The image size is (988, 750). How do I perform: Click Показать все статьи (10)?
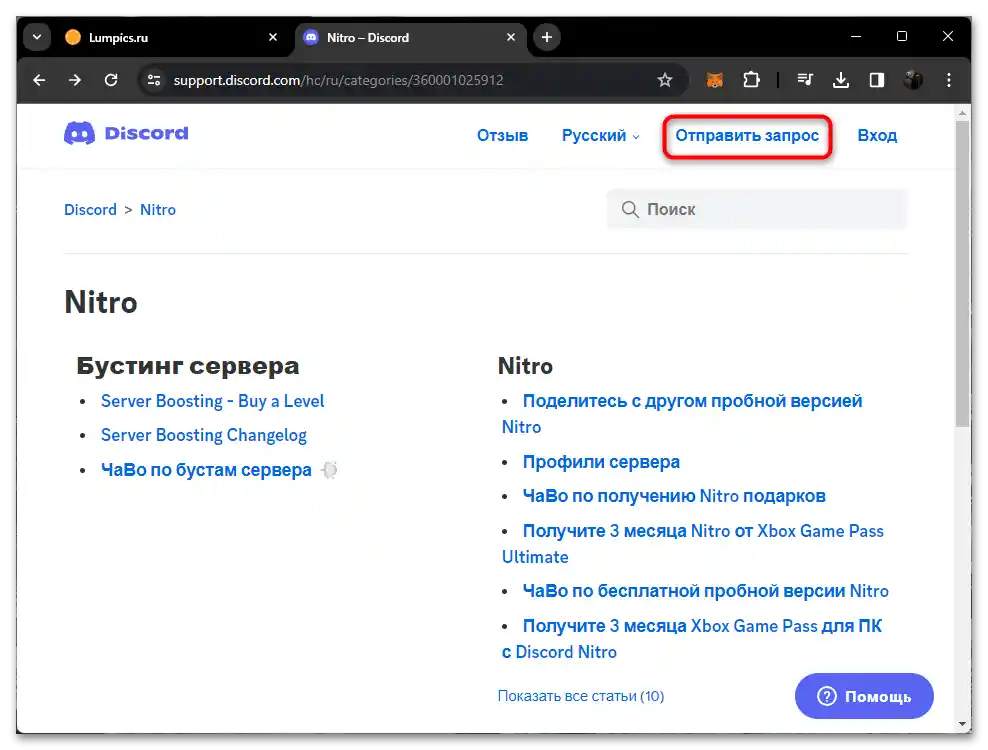pyautogui.click(x=581, y=695)
